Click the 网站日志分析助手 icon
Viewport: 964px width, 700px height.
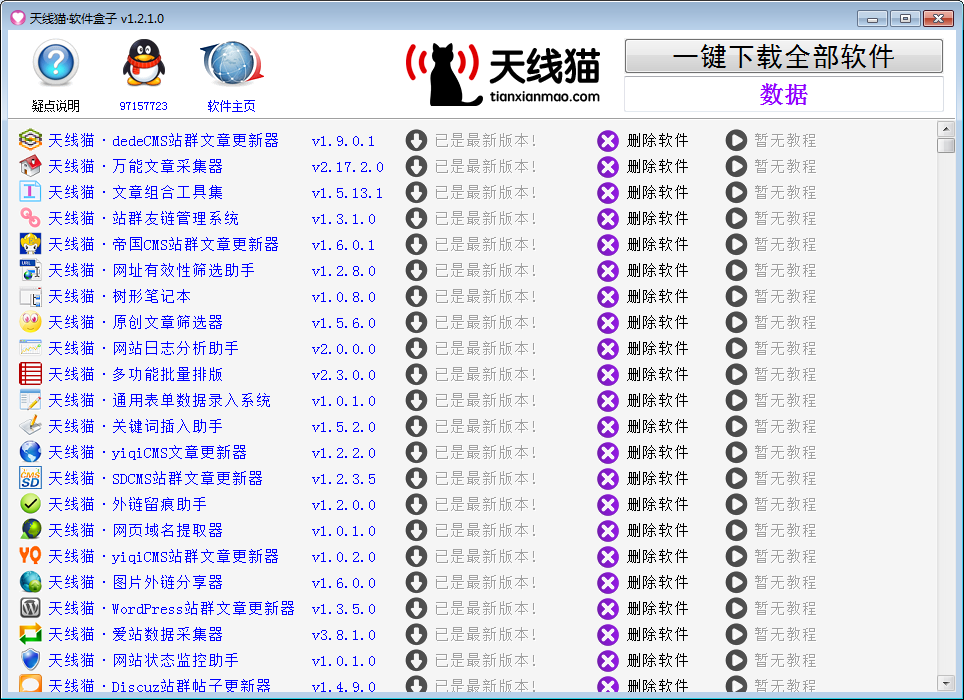tap(30, 348)
